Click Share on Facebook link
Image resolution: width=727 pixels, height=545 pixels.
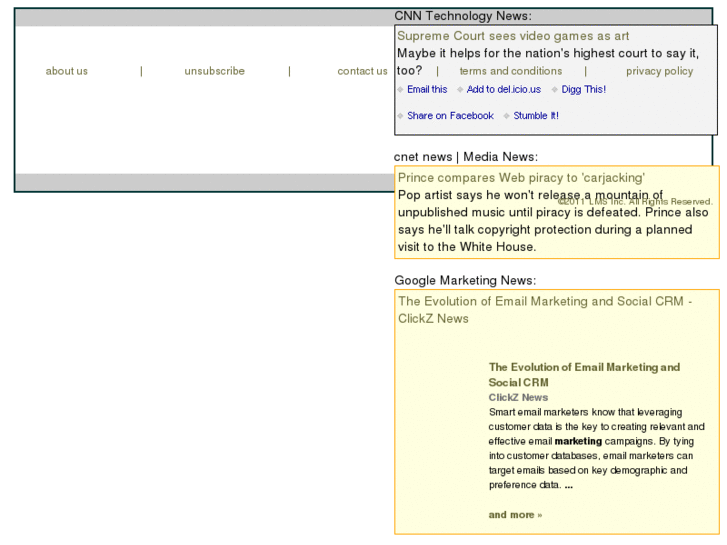click(x=450, y=115)
